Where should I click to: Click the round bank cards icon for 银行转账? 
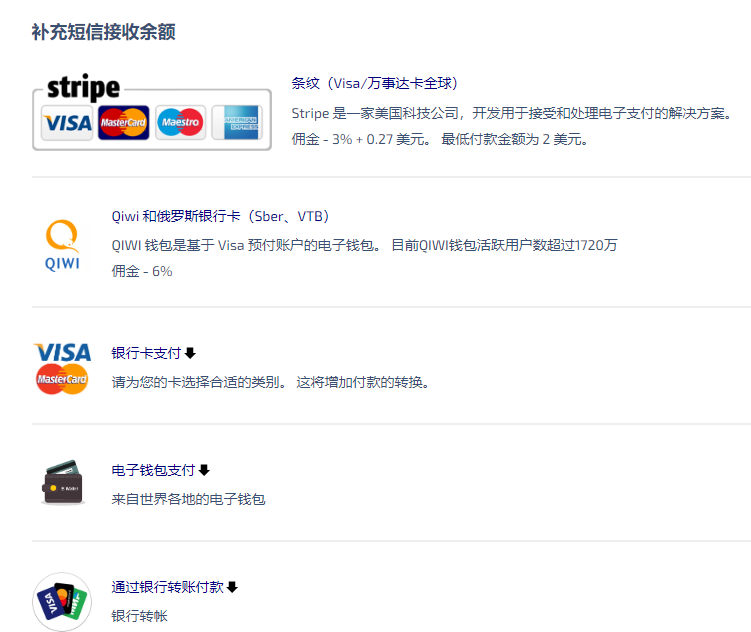click(x=62, y=602)
